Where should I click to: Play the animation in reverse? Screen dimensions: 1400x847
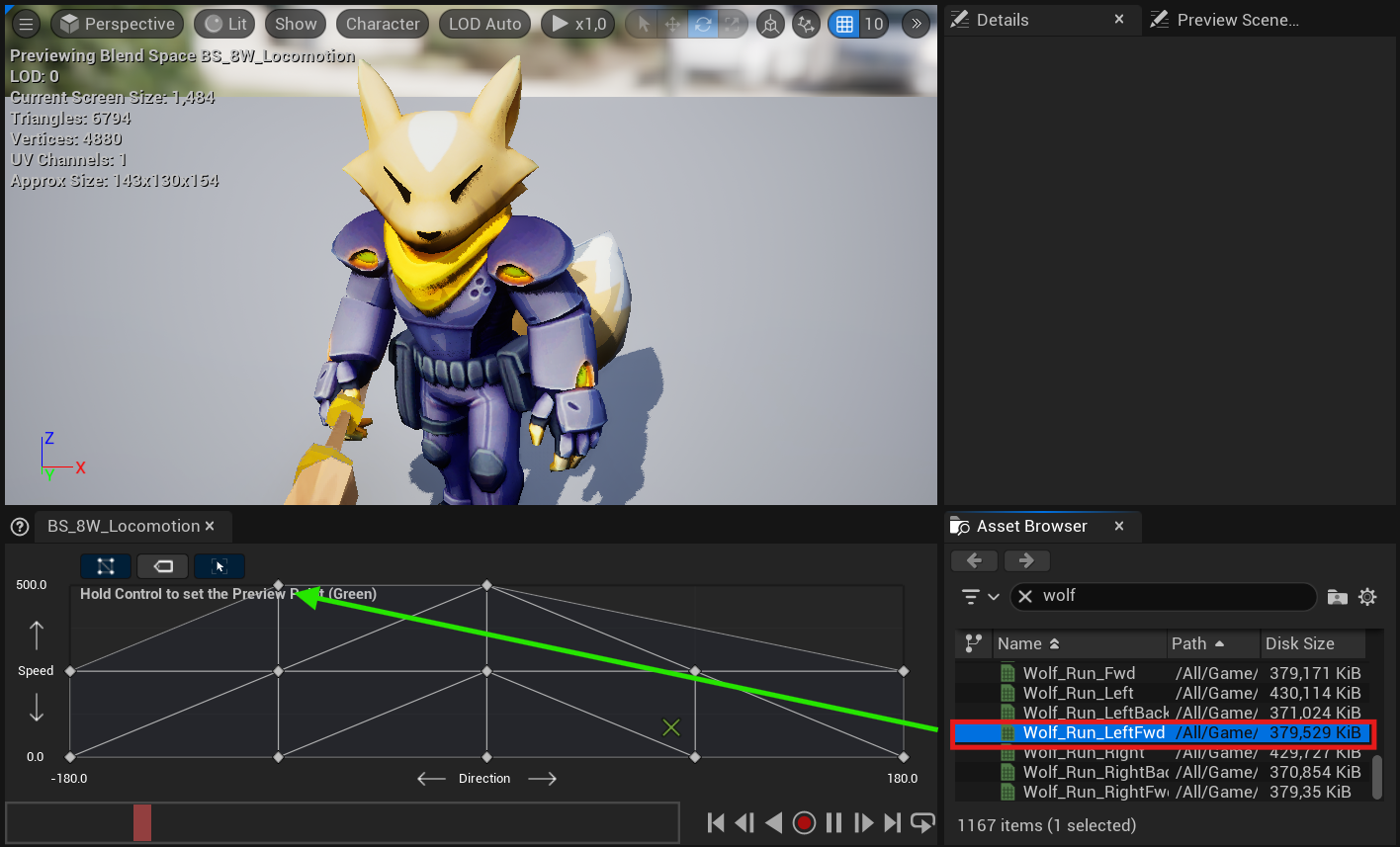775,822
